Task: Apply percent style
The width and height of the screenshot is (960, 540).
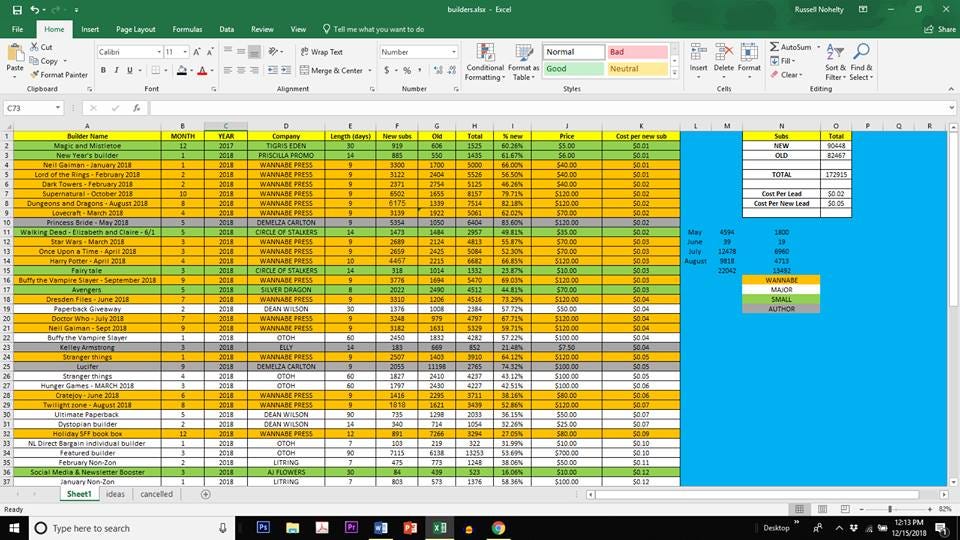Action: point(407,71)
